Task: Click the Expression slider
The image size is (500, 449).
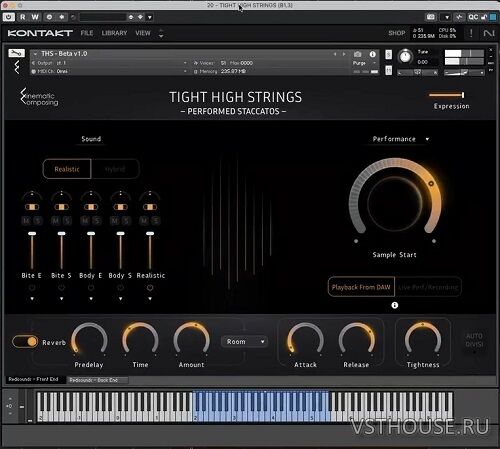Action: (x=447, y=95)
